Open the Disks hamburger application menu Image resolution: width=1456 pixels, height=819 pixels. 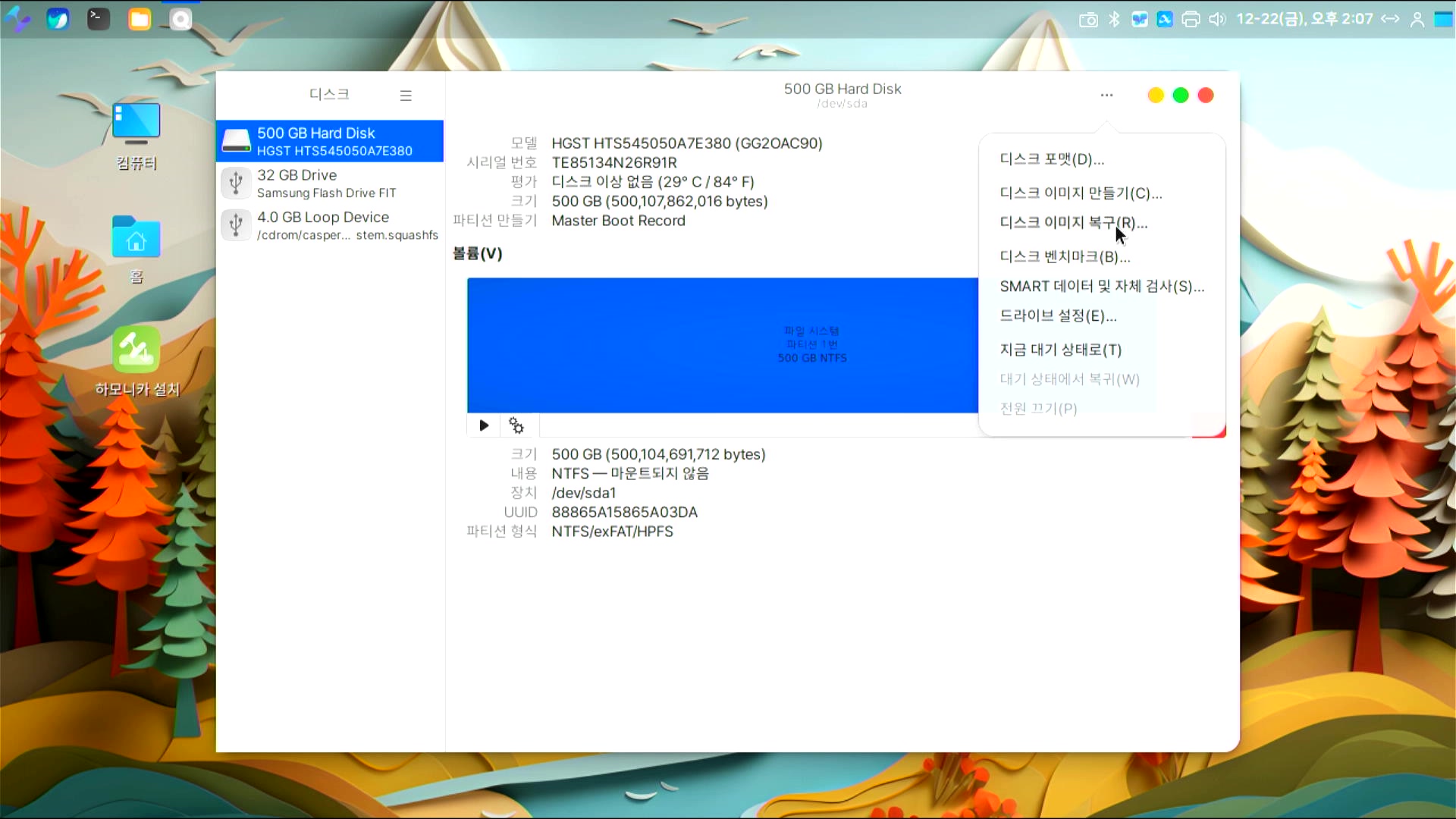pos(406,96)
